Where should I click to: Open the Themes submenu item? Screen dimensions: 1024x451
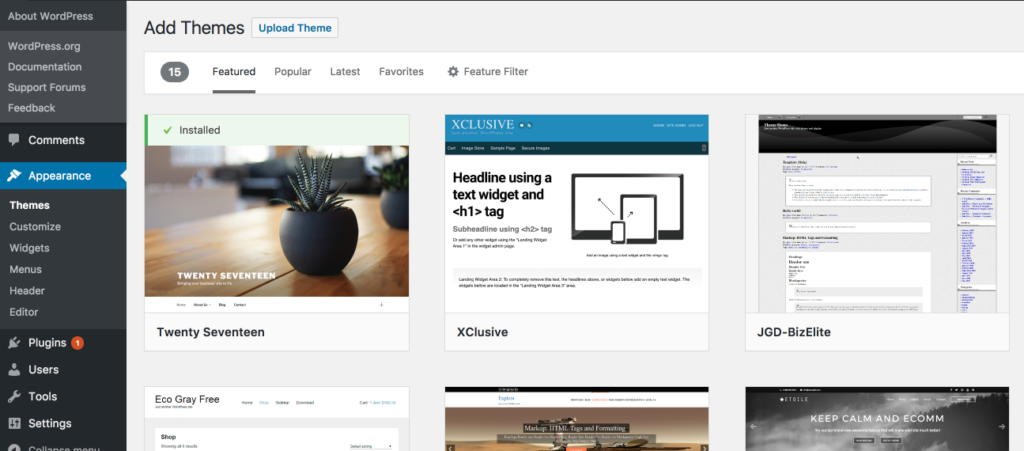pos(29,205)
